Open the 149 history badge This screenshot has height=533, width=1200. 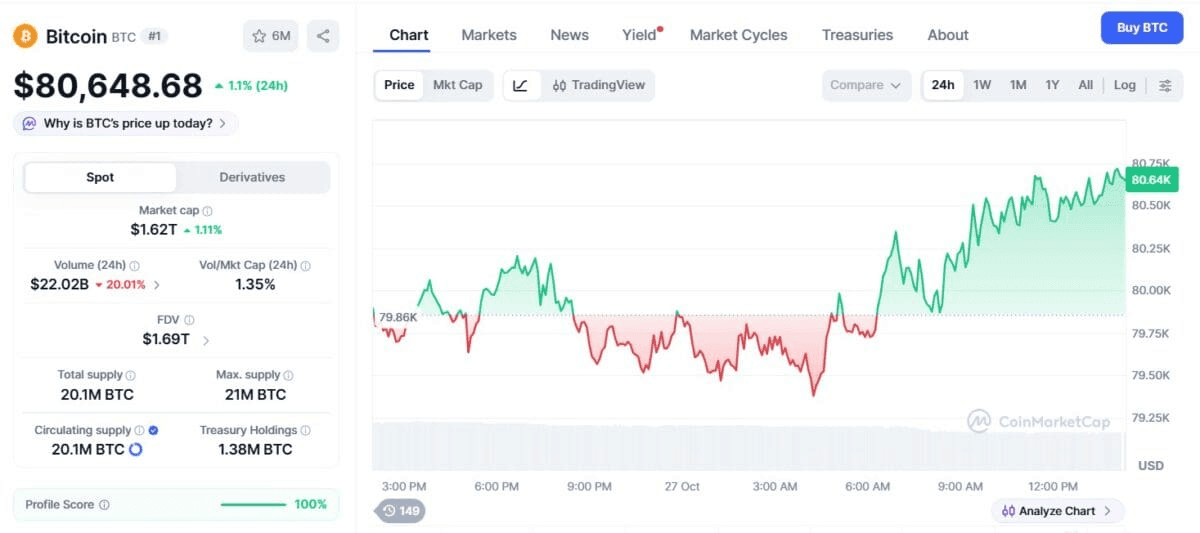coord(401,511)
